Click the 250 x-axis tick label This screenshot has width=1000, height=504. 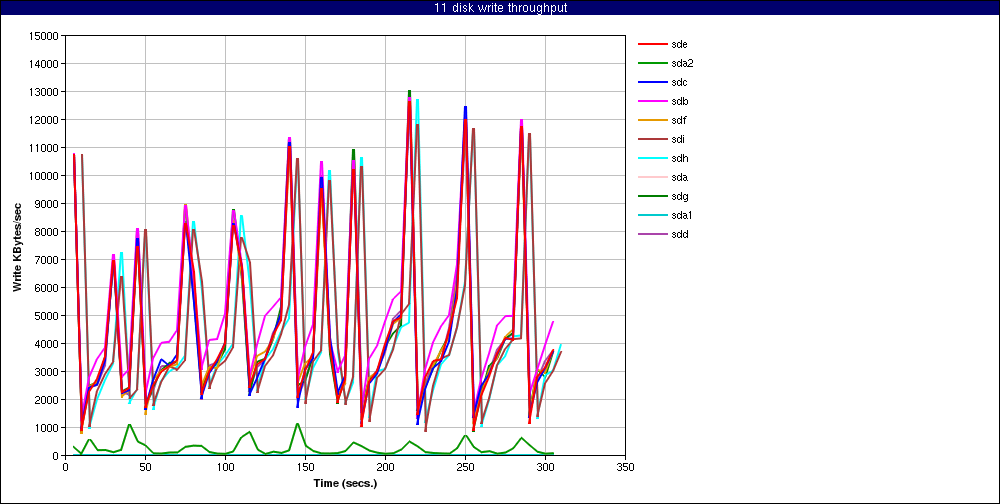point(465,467)
